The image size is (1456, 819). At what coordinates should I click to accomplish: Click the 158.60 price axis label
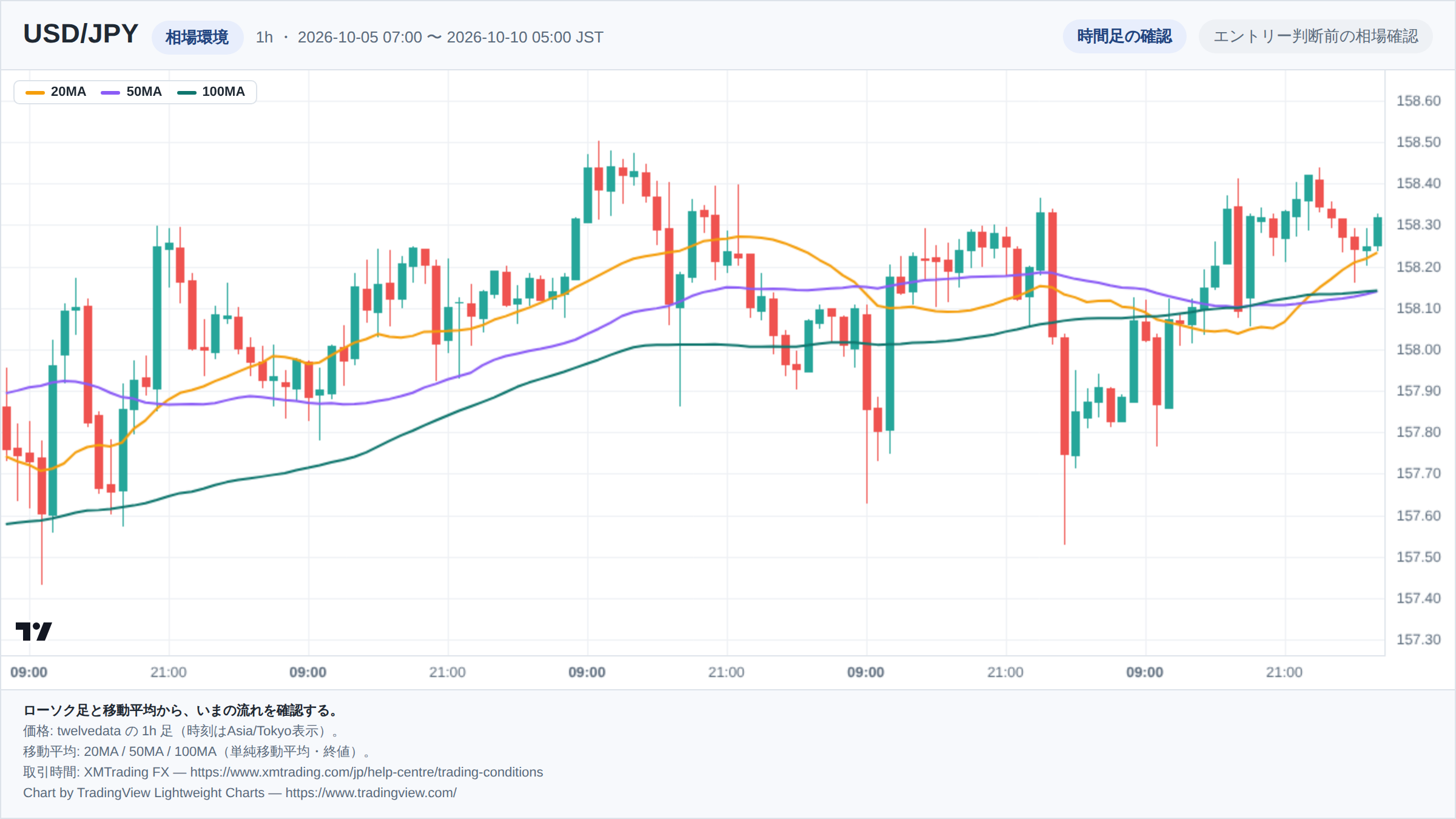(x=1418, y=101)
